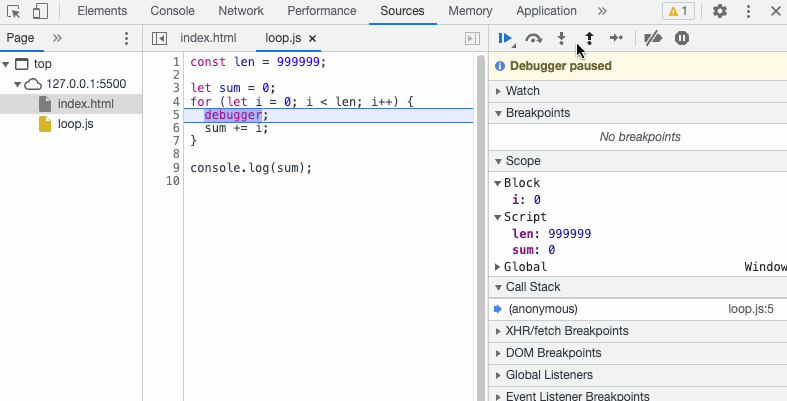Resume script execution
This screenshot has width=787, height=401.
pyautogui.click(x=504, y=38)
